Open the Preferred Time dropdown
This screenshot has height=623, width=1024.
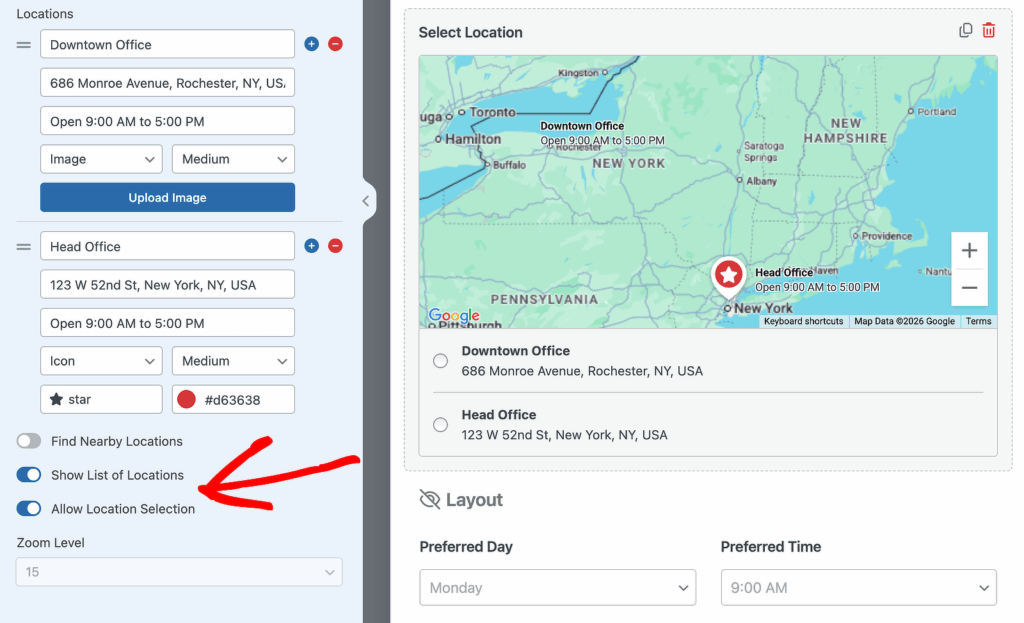[x=858, y=587]
